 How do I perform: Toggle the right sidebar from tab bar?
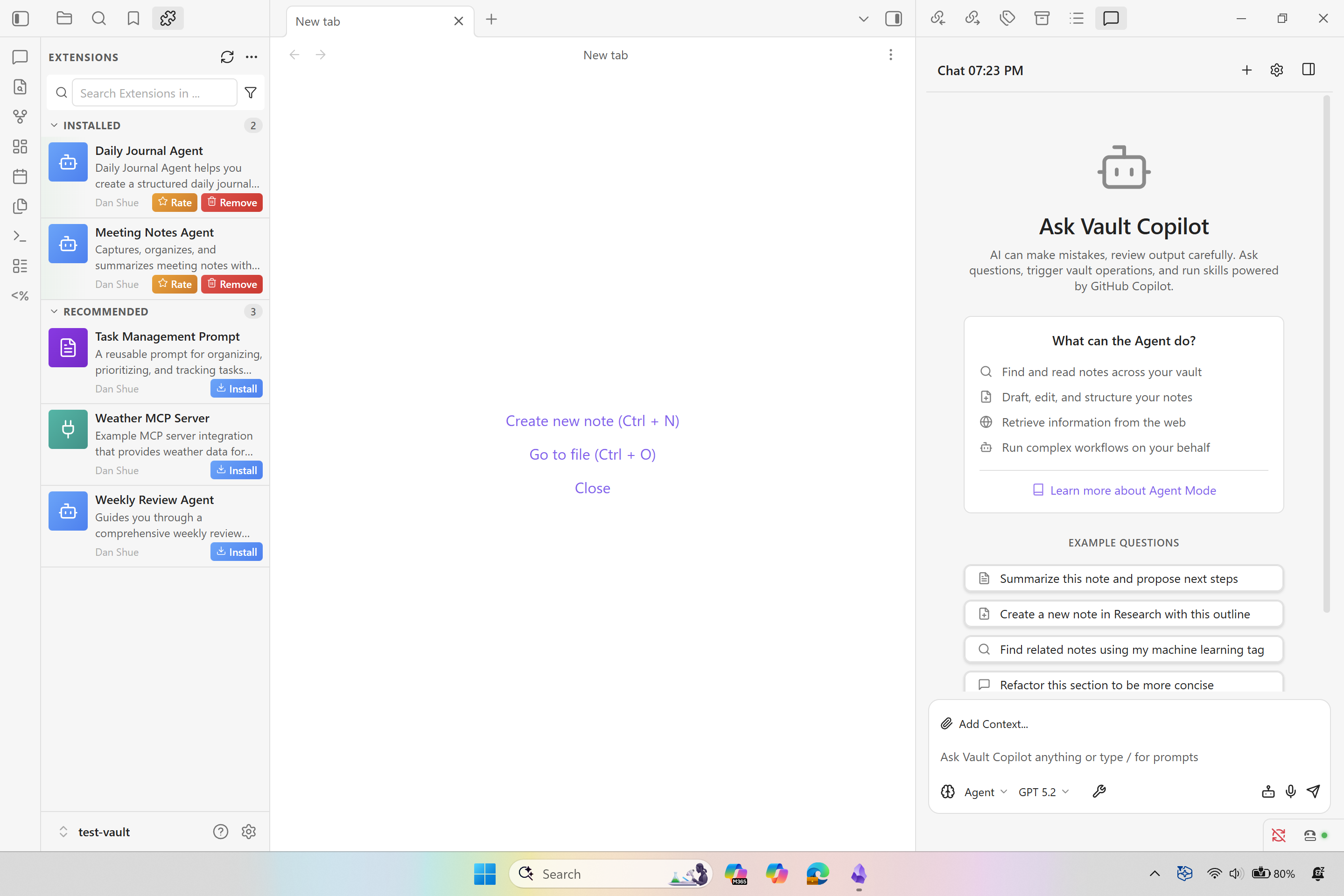[x=893, y=19]
